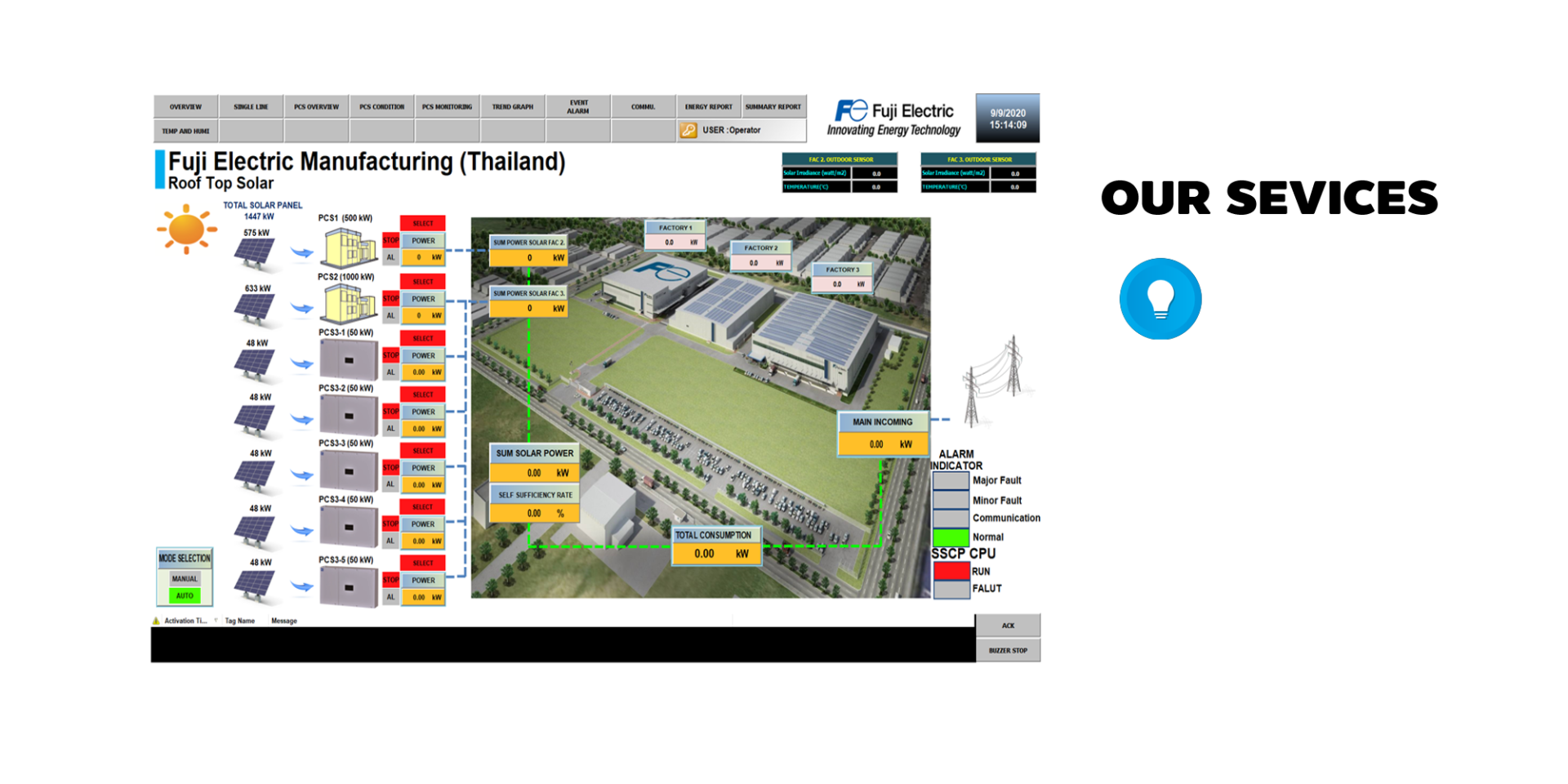Open the OVERVIEW screen
Screen dimensions: 1568x784
point(185,107)
